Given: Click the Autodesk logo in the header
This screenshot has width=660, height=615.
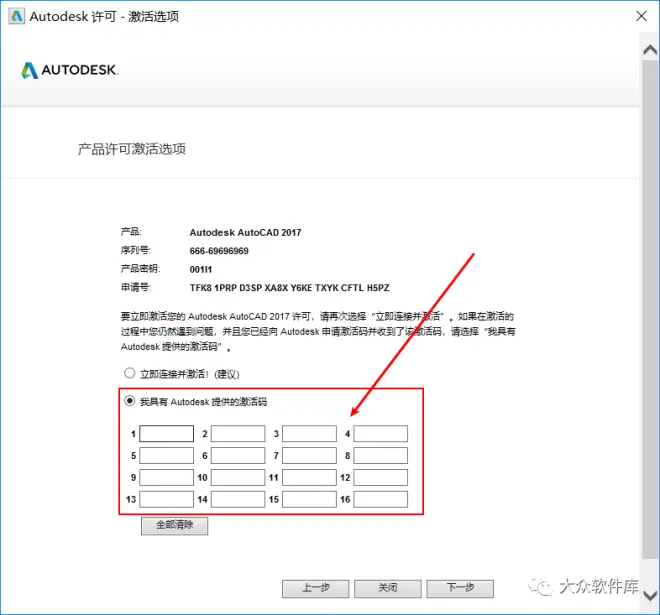Looking at the screenshot, I should [69, 70].
